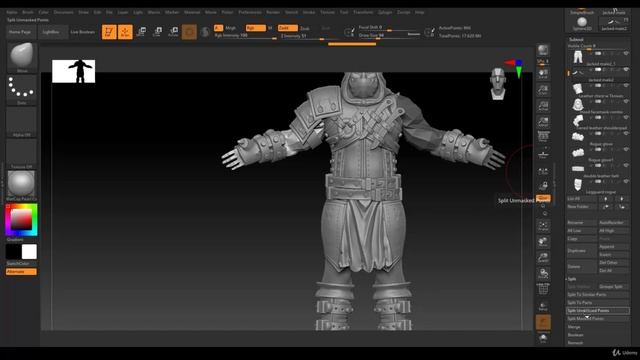Click the Rotate view icon in right shelf
Screen dimensions: 640x360
[x=543, y=273]
